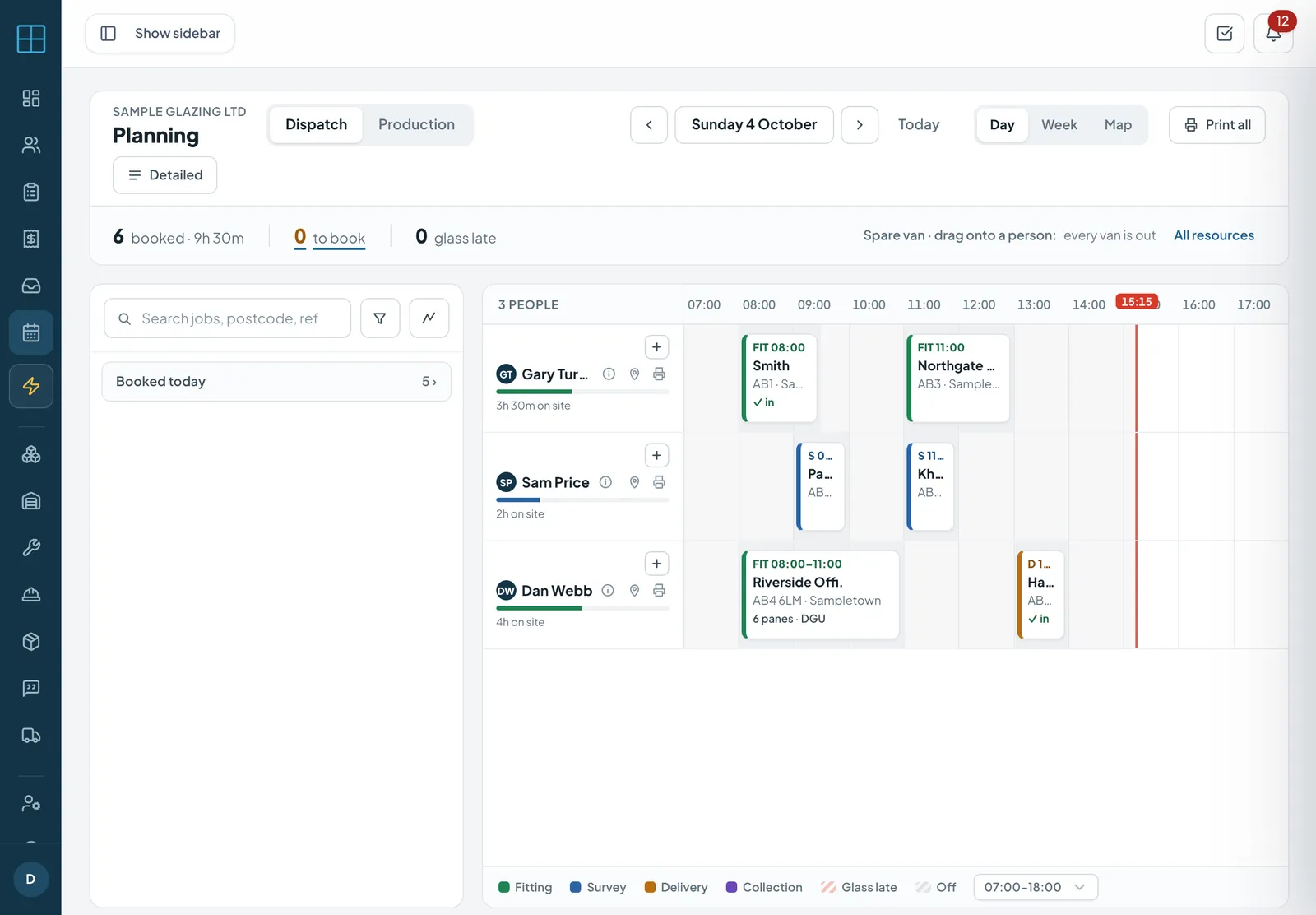Screen dimensions: 1316x915
Task: Open the user settings icon in left rail
Action: coord(31,803)
